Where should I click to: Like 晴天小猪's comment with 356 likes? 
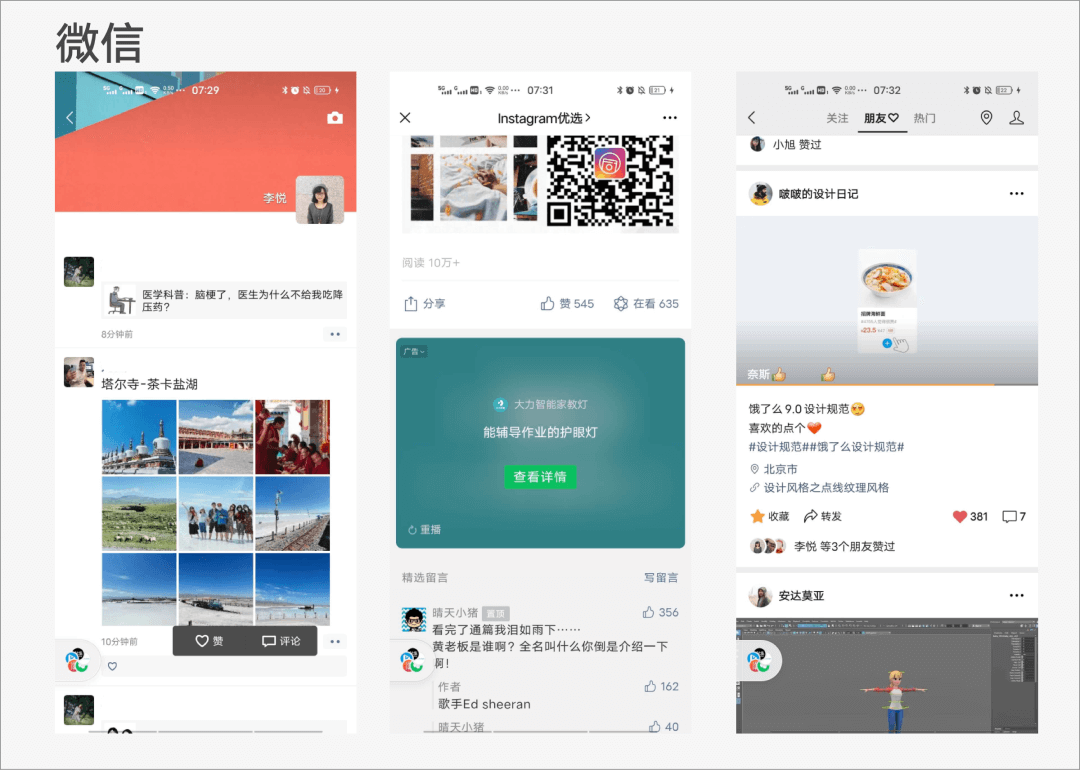(660, 612)
